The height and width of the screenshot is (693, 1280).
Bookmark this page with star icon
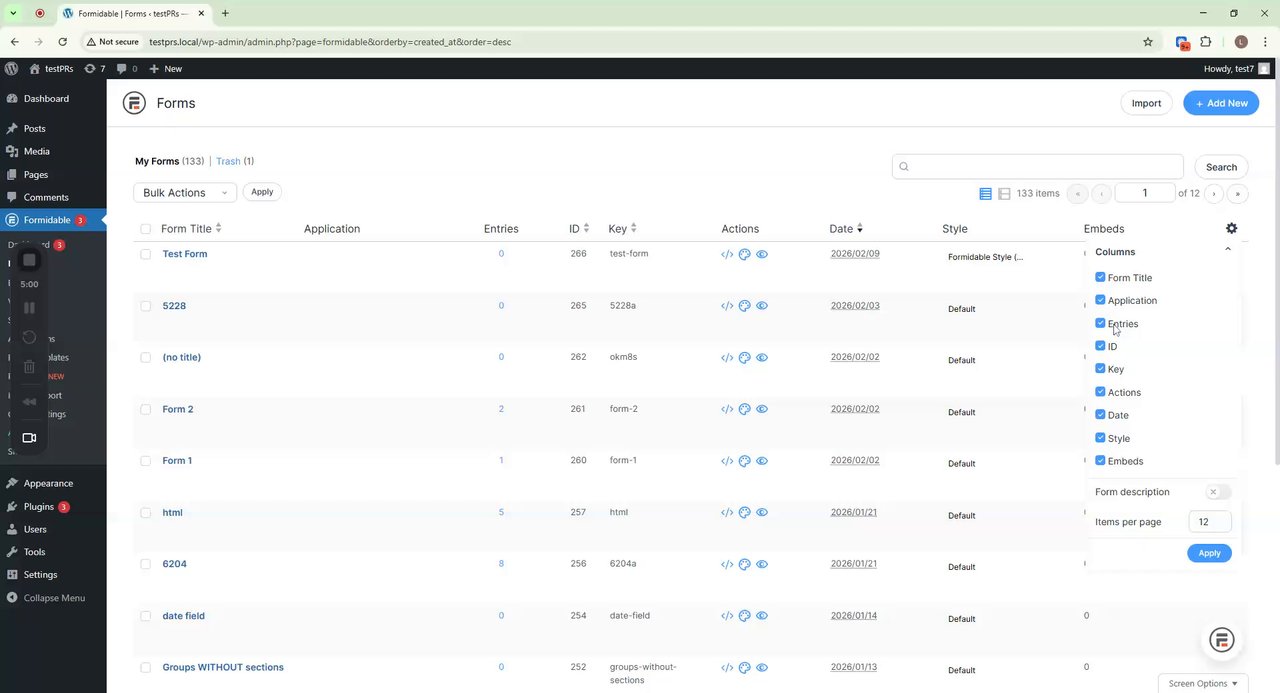click(x=1148, y=42)
